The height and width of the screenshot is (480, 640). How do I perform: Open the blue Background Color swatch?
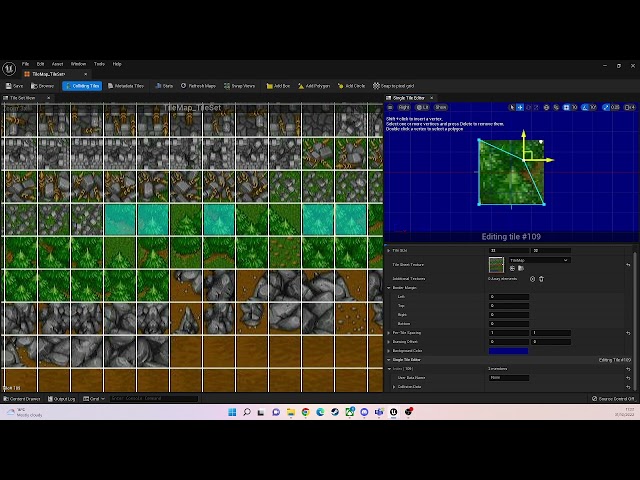pyautogui.click(x=509, y=351)
